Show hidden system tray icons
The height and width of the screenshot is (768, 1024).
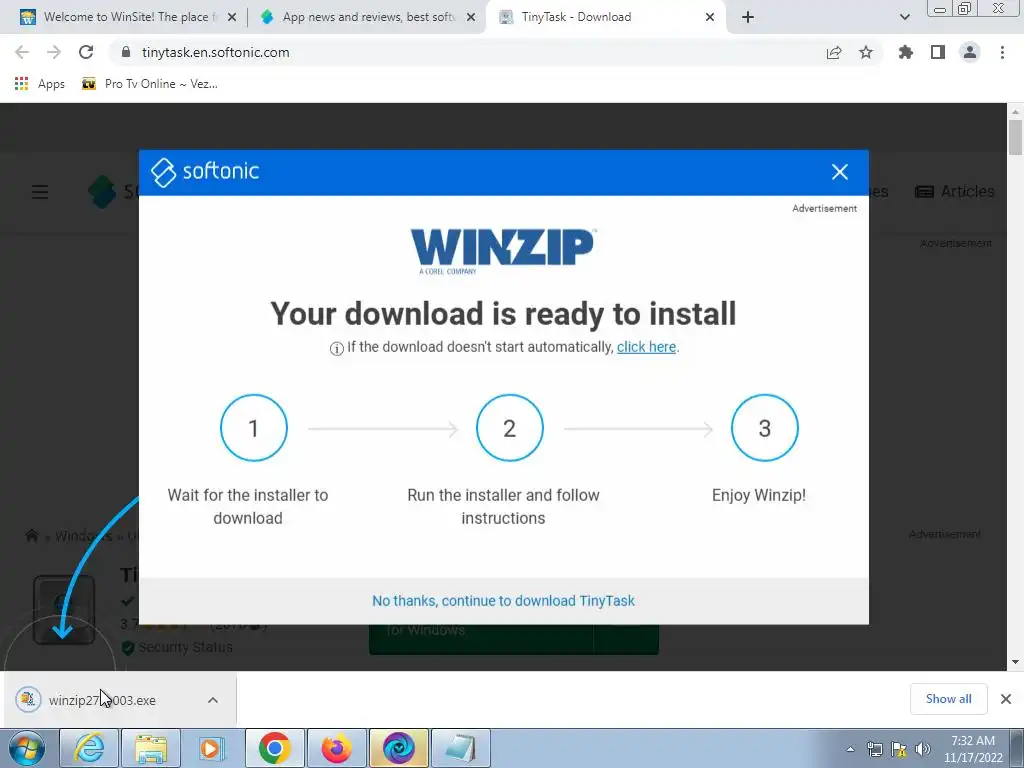850,749
